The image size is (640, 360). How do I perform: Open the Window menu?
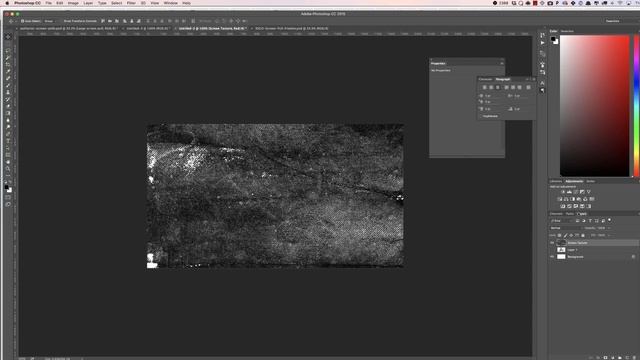coord(171,3)
